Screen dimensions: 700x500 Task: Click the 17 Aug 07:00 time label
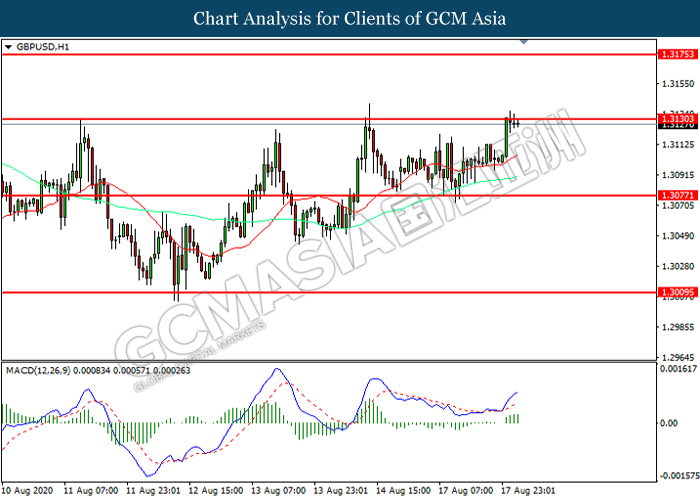pyautogui.click(x=466, y=491)
